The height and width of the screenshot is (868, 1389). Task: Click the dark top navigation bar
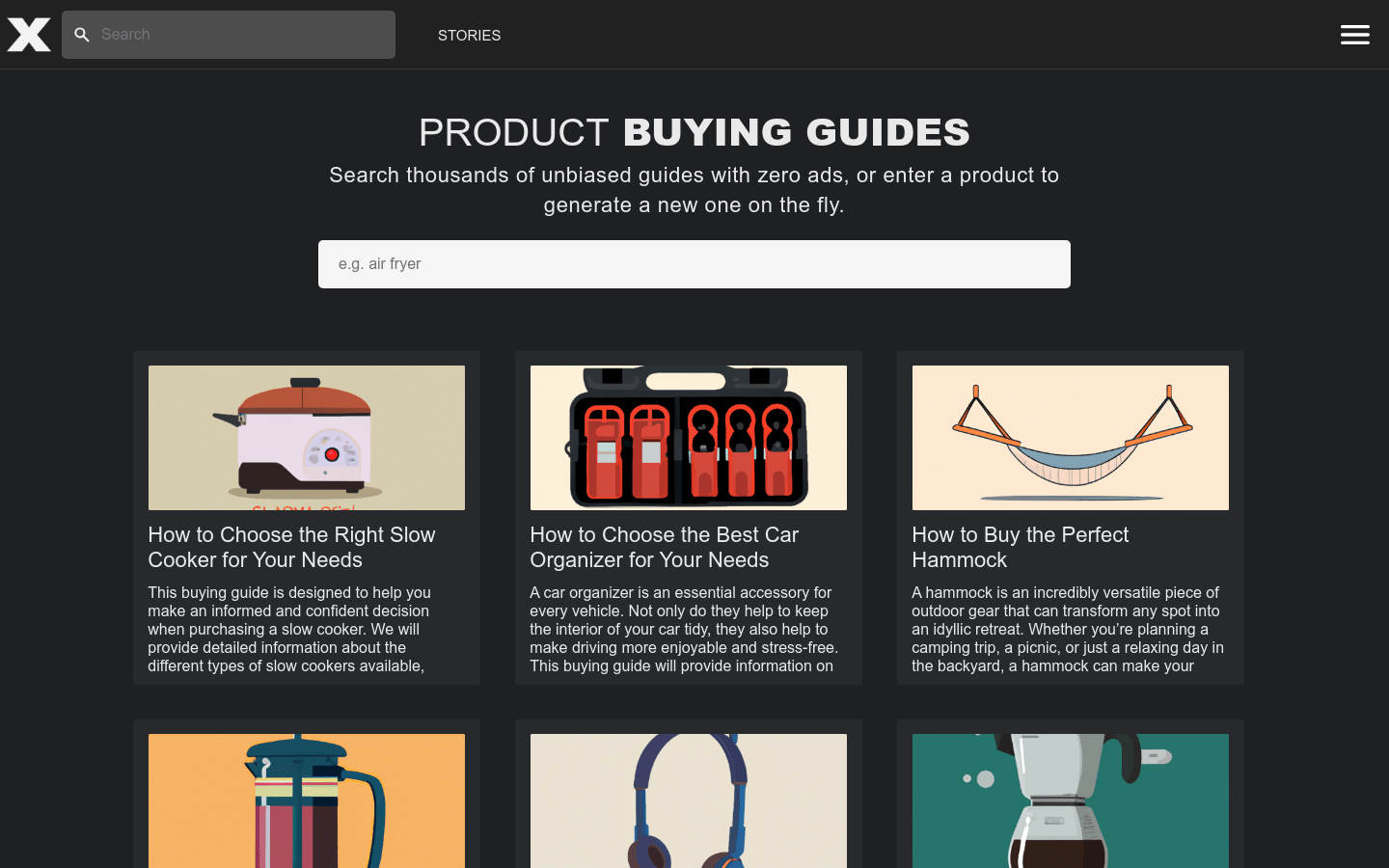click(x=868, y=35)
